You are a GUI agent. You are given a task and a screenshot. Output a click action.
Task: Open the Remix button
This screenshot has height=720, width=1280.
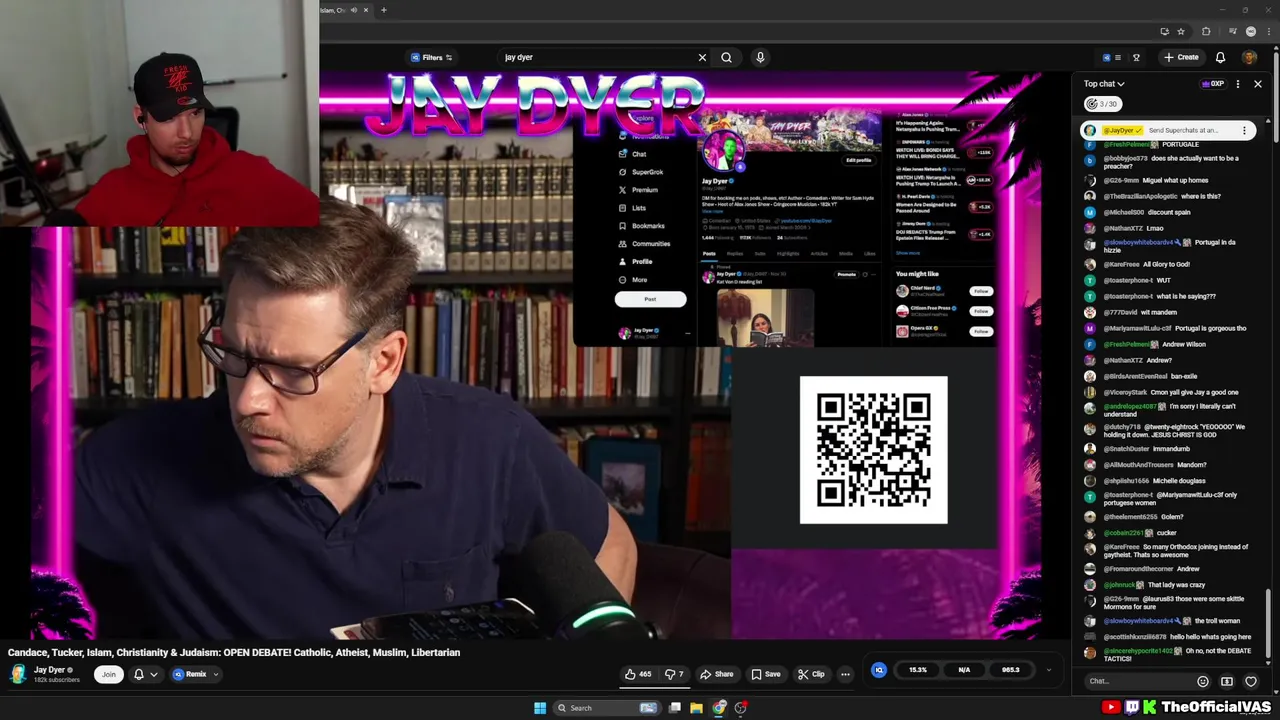(190, 674)
